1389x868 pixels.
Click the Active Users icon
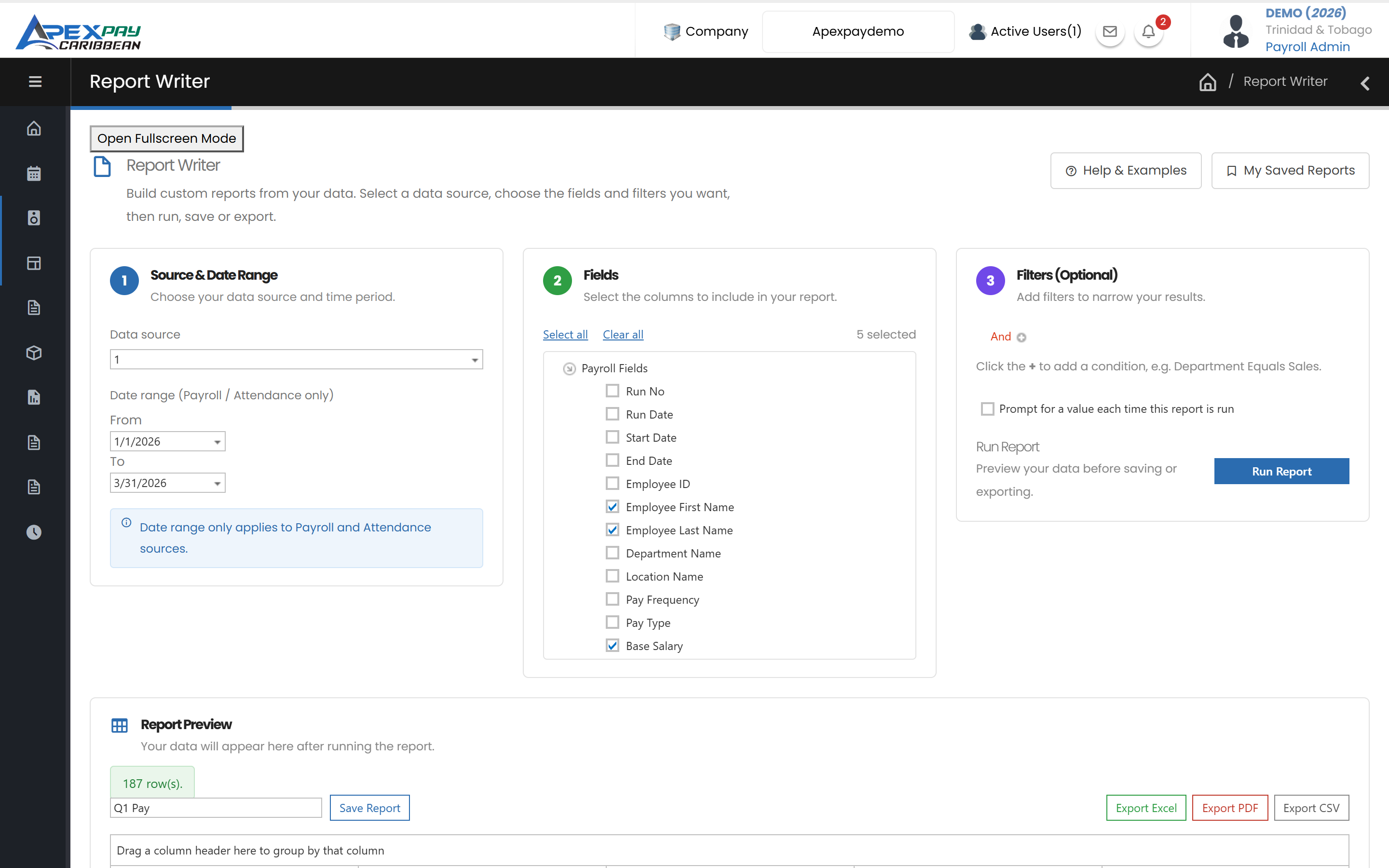[x=977, y=31]
